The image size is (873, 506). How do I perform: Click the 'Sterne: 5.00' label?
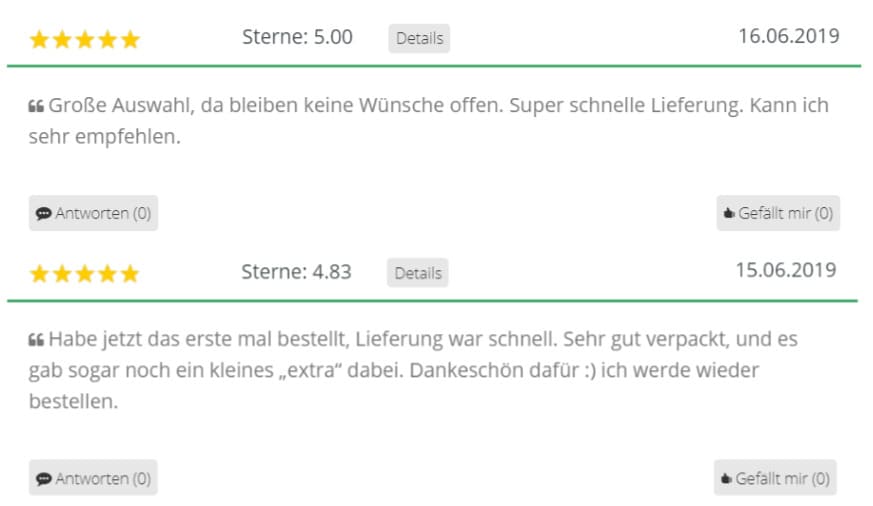tap(297, 37)
